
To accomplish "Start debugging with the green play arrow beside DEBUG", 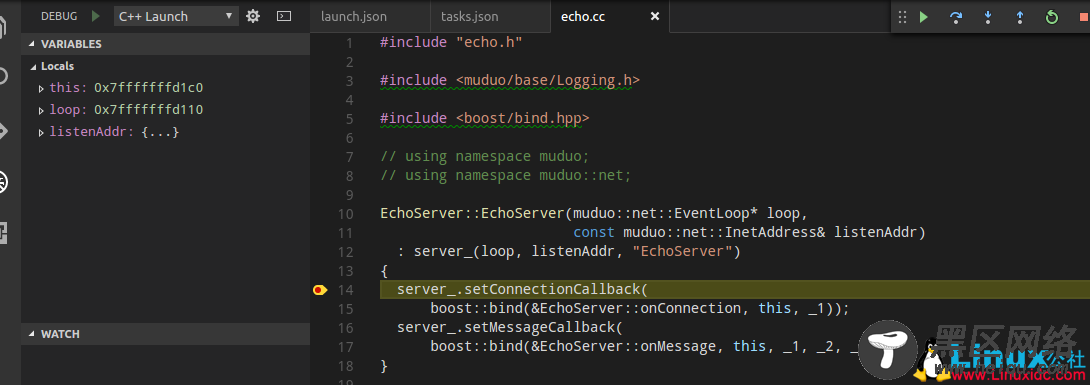I will (96, 16).
